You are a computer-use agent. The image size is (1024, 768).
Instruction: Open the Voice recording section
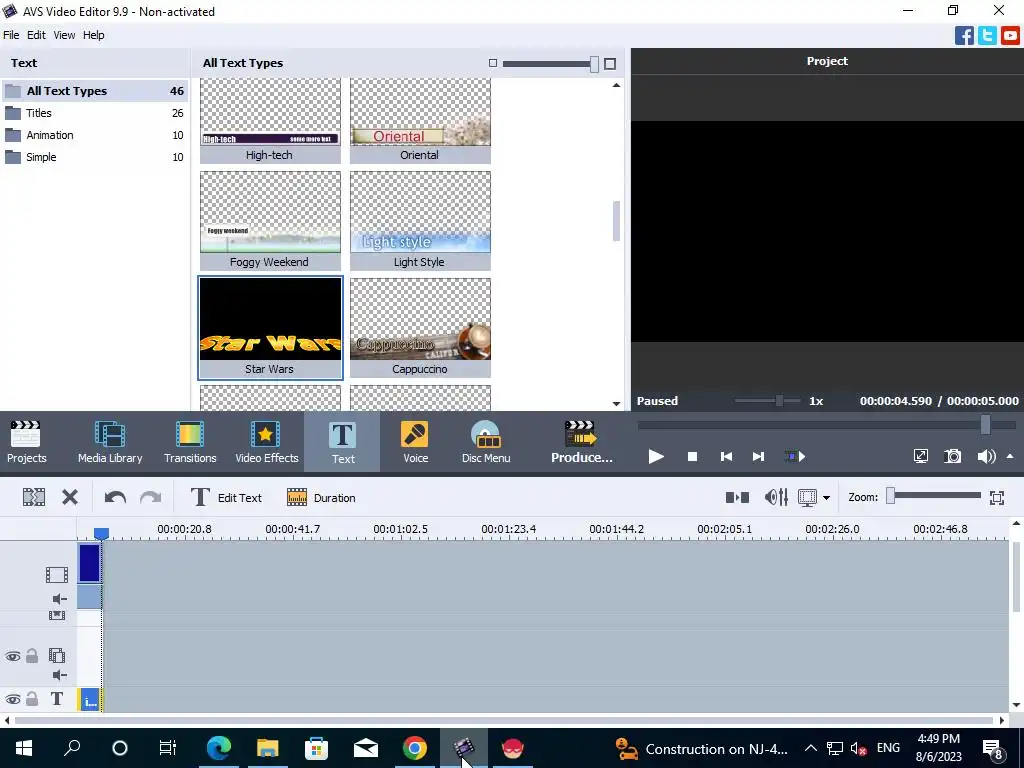click(415, 441)
